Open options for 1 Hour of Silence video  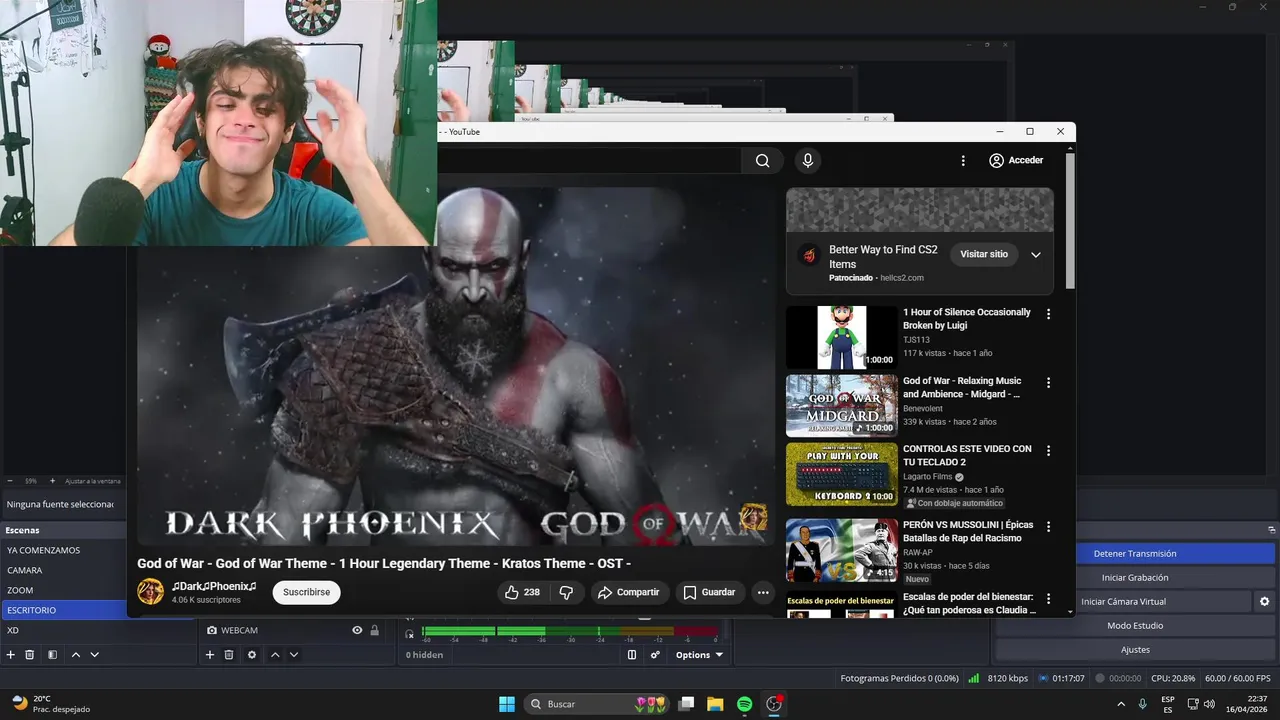click(1048, 314)
